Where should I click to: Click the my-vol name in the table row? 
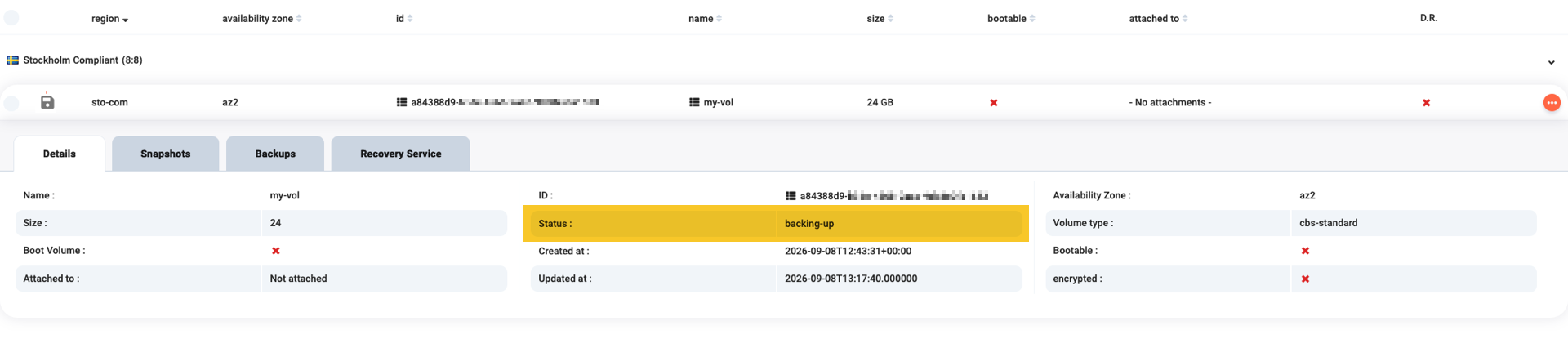coord(719,103)
